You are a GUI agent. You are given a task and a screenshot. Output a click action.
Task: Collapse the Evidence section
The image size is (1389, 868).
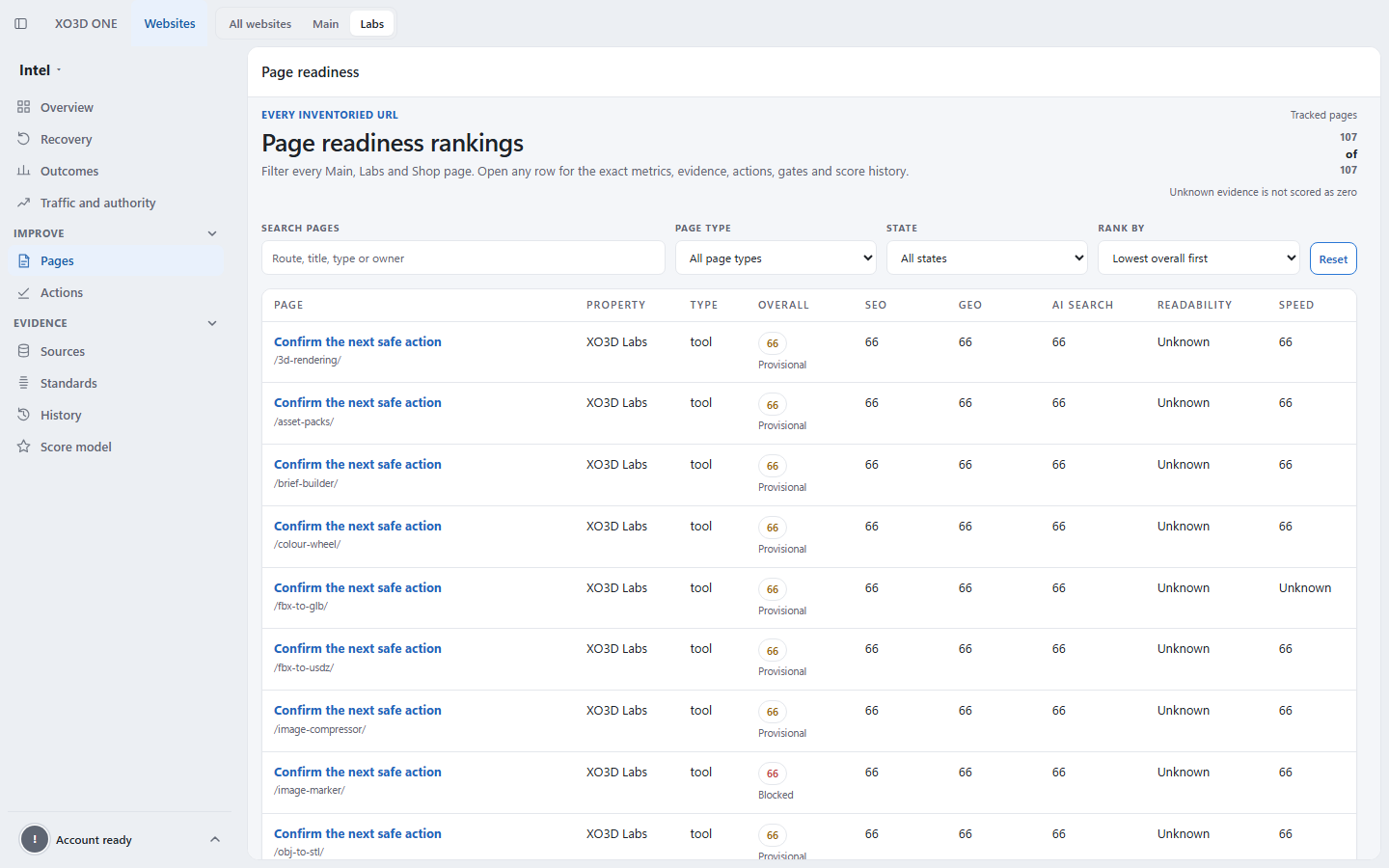click(212, 323)
